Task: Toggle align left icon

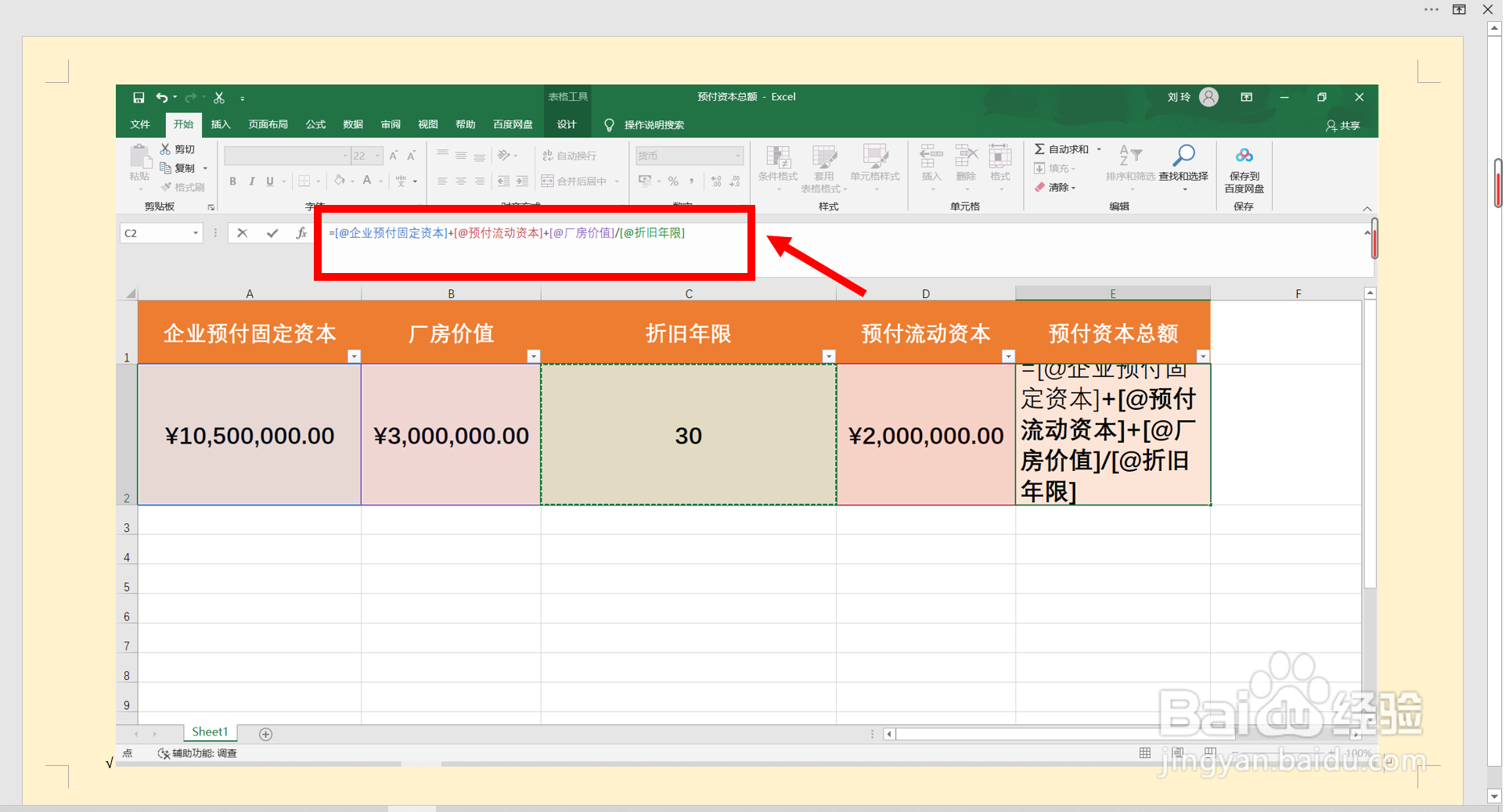Action: pyautogui.click(x=442, y=181)
